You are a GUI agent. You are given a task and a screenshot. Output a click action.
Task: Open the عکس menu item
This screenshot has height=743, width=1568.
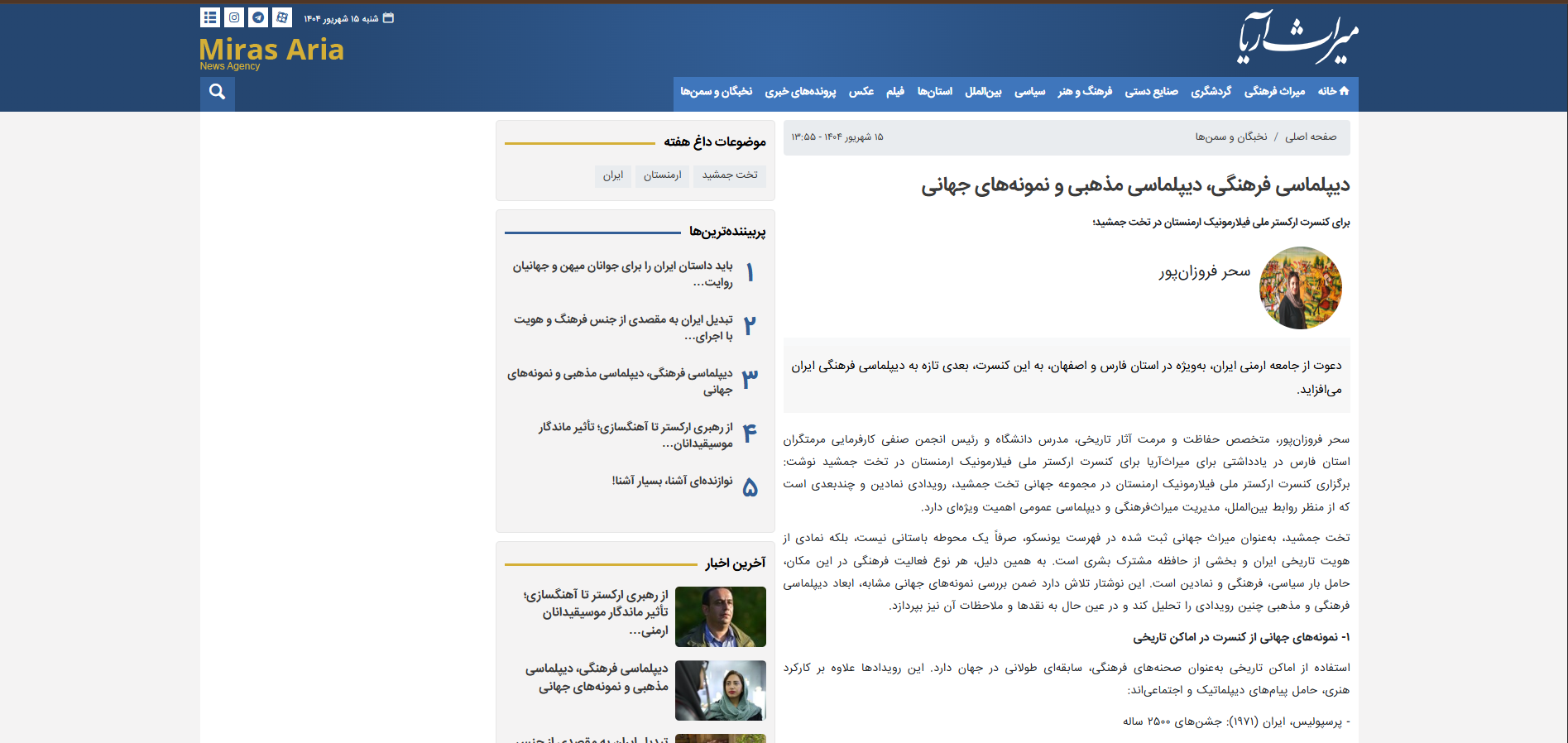(861, 92)
